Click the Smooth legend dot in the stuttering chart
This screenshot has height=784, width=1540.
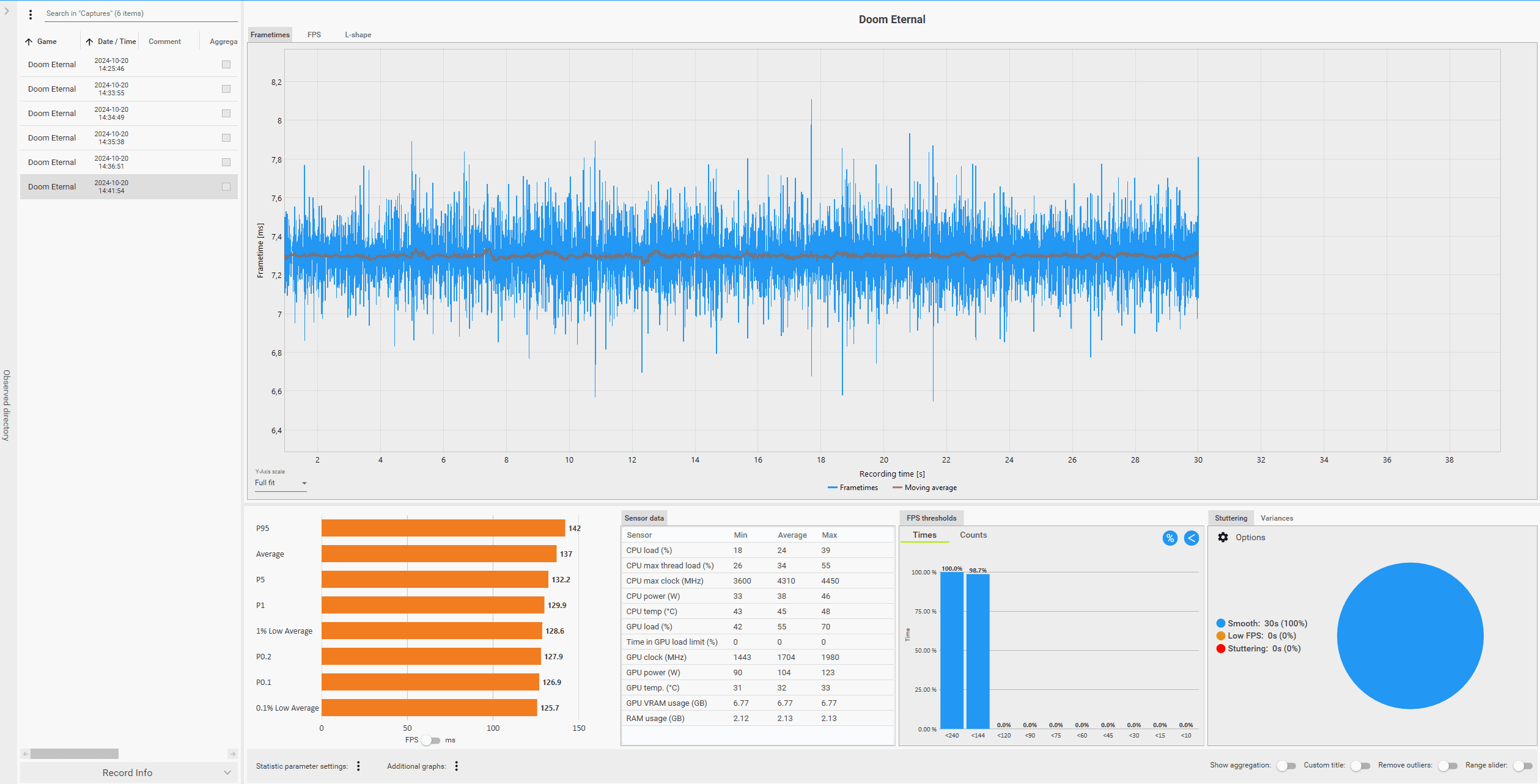tap(1220, 623)
